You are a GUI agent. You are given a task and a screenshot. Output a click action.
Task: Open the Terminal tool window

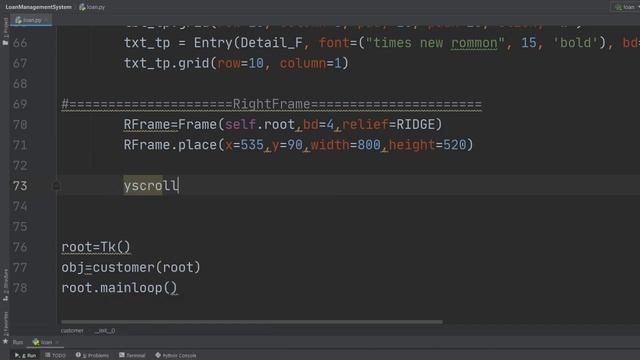(x=132, y=356)
